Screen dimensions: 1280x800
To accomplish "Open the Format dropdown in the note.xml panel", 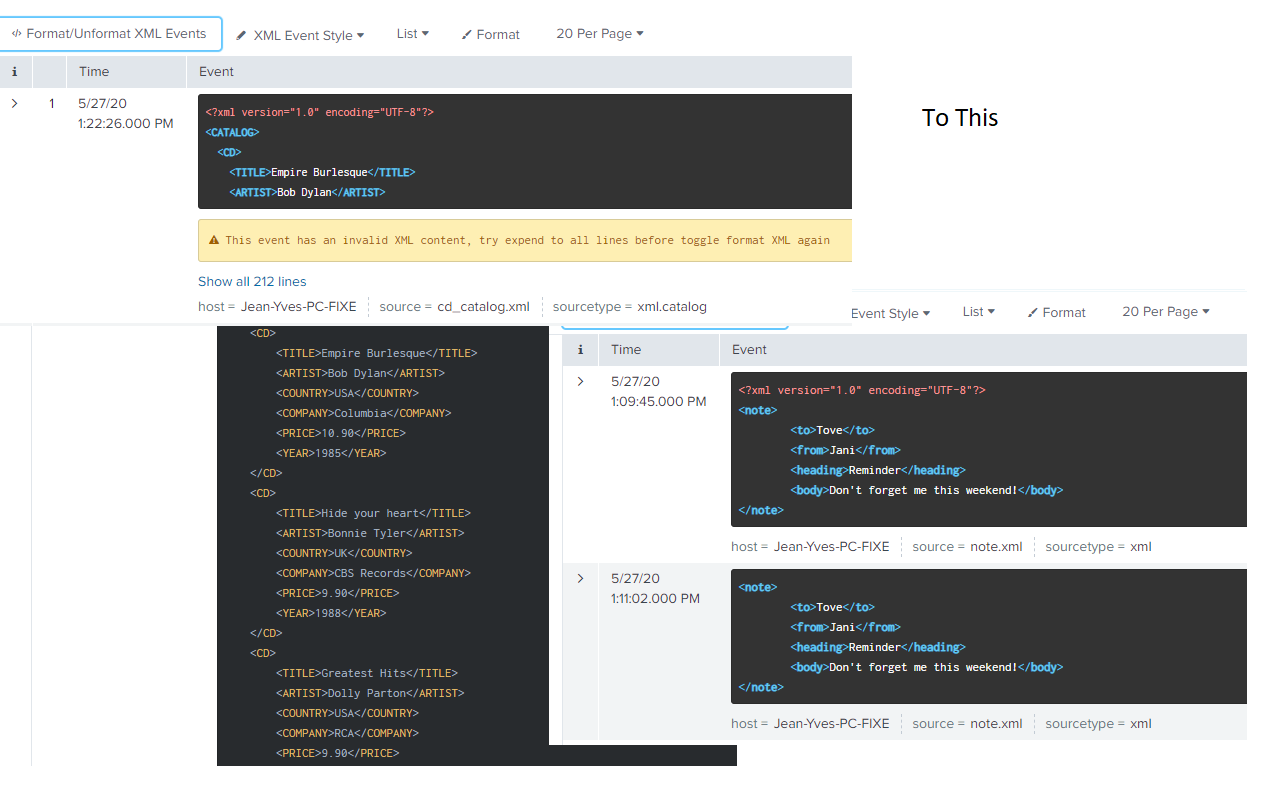I will tap(1057, 312).
